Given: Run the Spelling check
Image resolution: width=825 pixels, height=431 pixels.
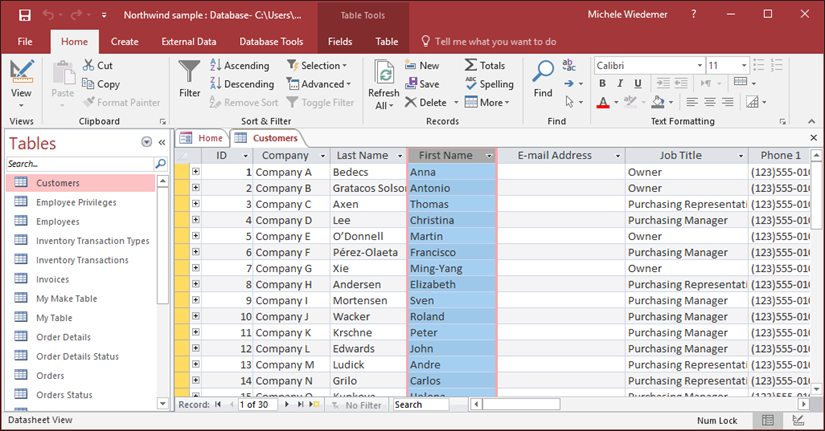Looking at the screenshot, I should click(489, 84).
